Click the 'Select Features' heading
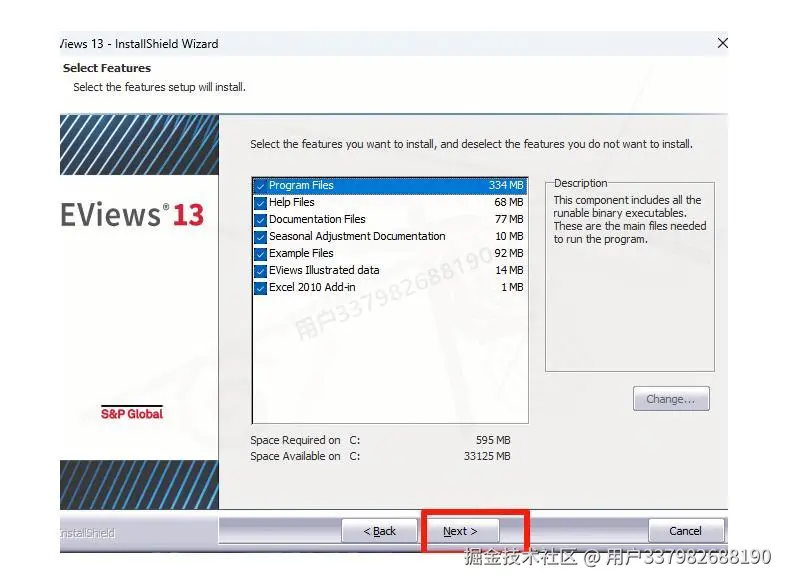The height and width of the screenshot is (584, 788). click(x=107, y=68)
